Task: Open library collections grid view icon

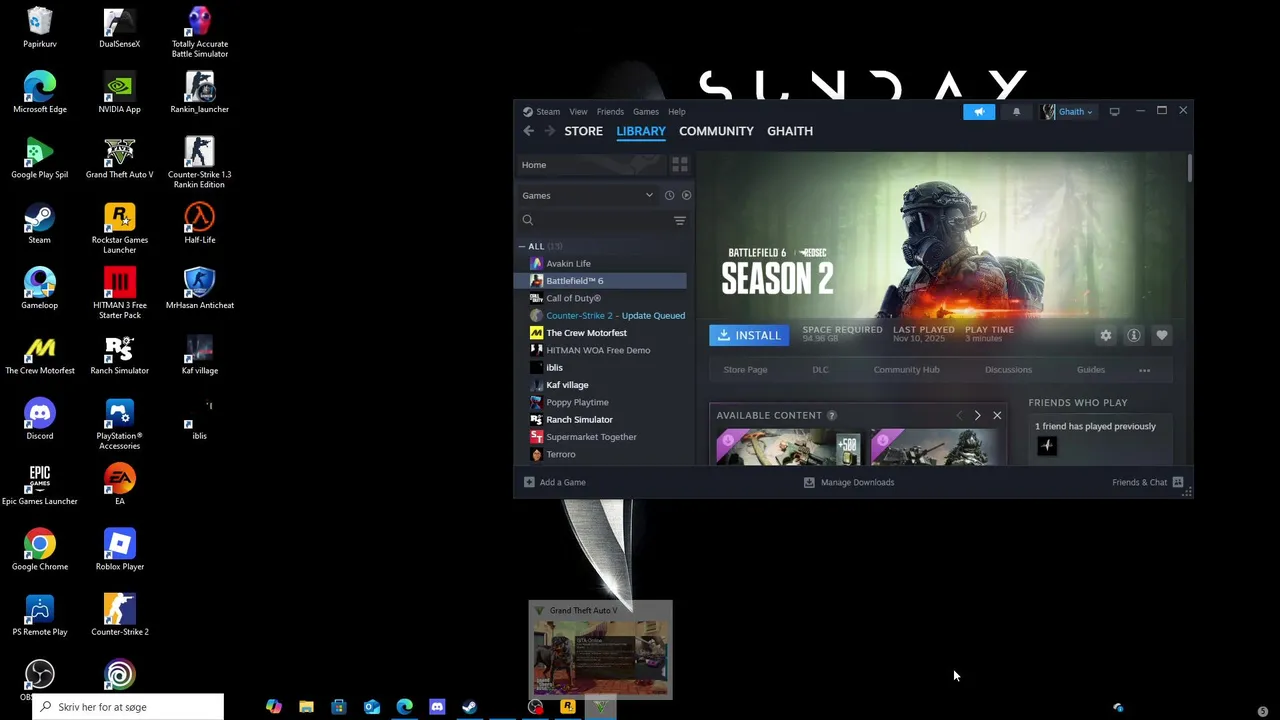Action: click(679, 164)
